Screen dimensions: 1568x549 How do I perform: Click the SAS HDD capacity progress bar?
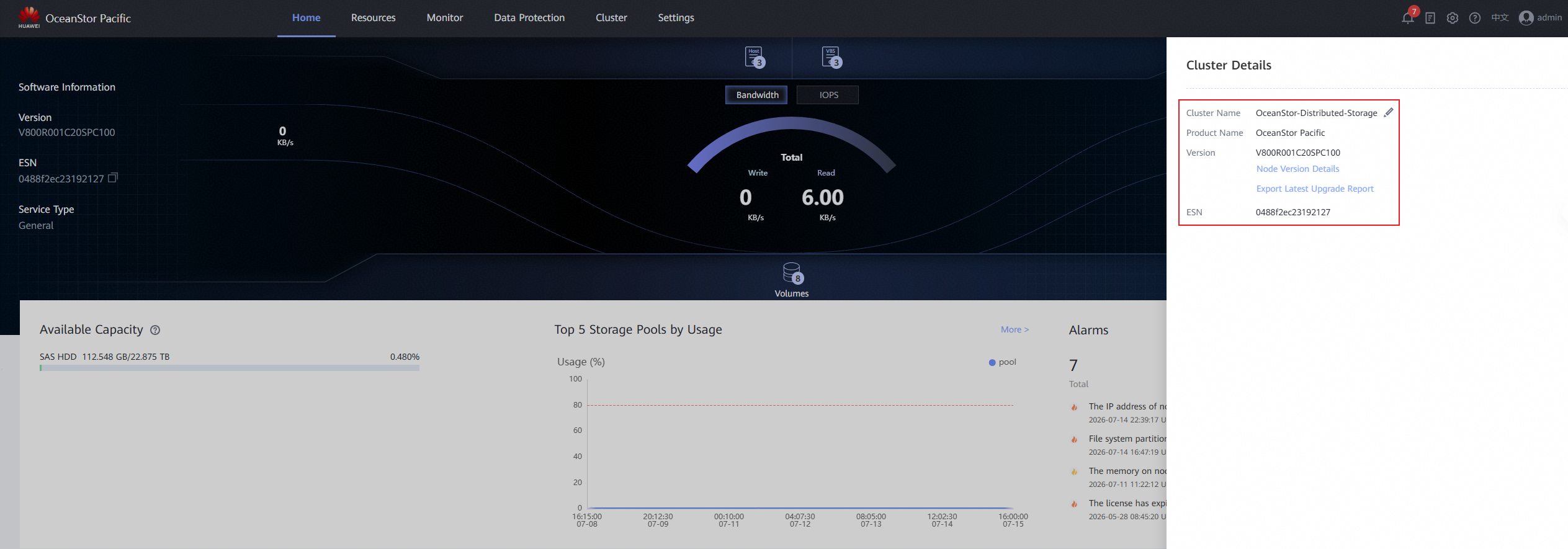click(x=230, y=368)
